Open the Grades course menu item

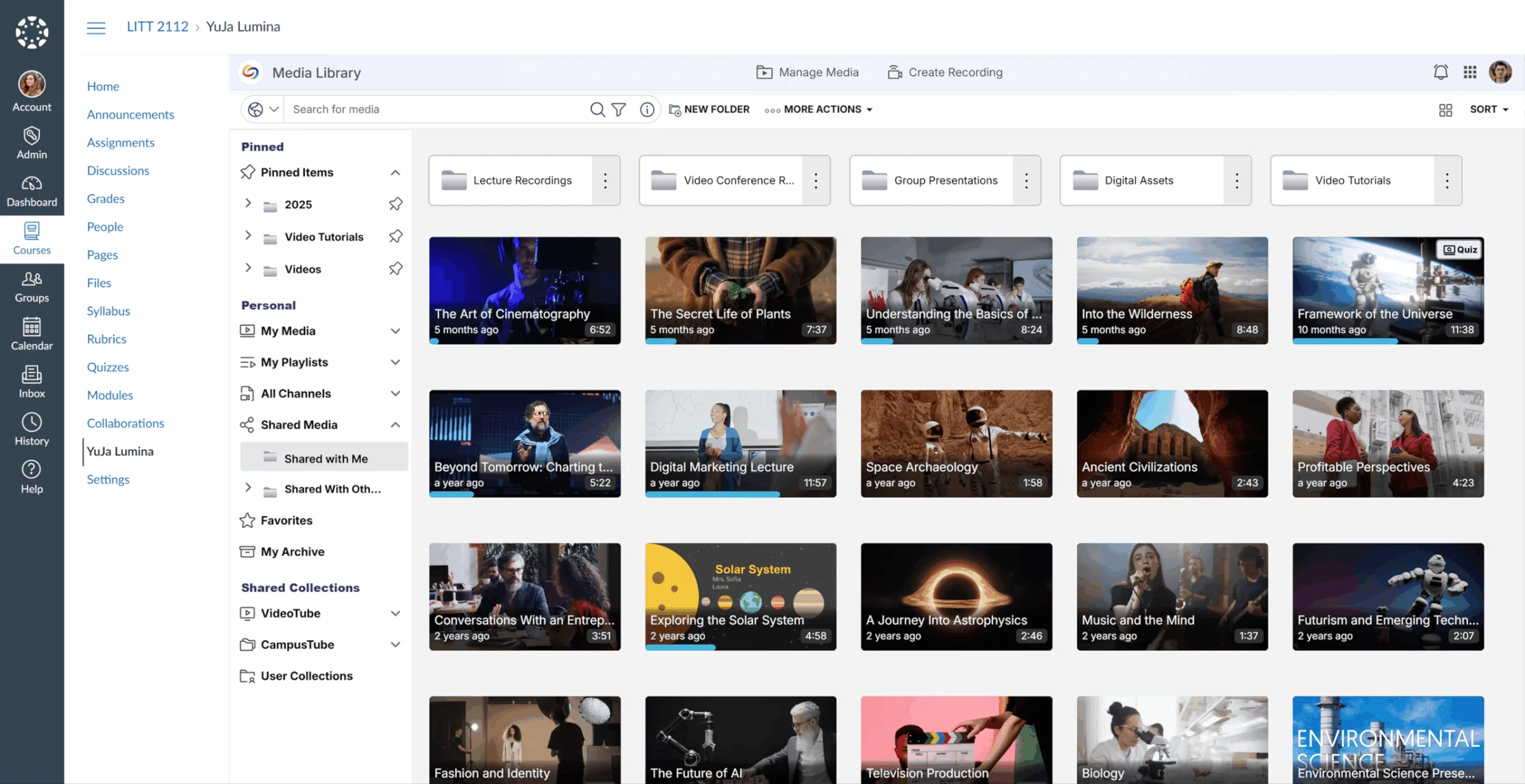105,198
